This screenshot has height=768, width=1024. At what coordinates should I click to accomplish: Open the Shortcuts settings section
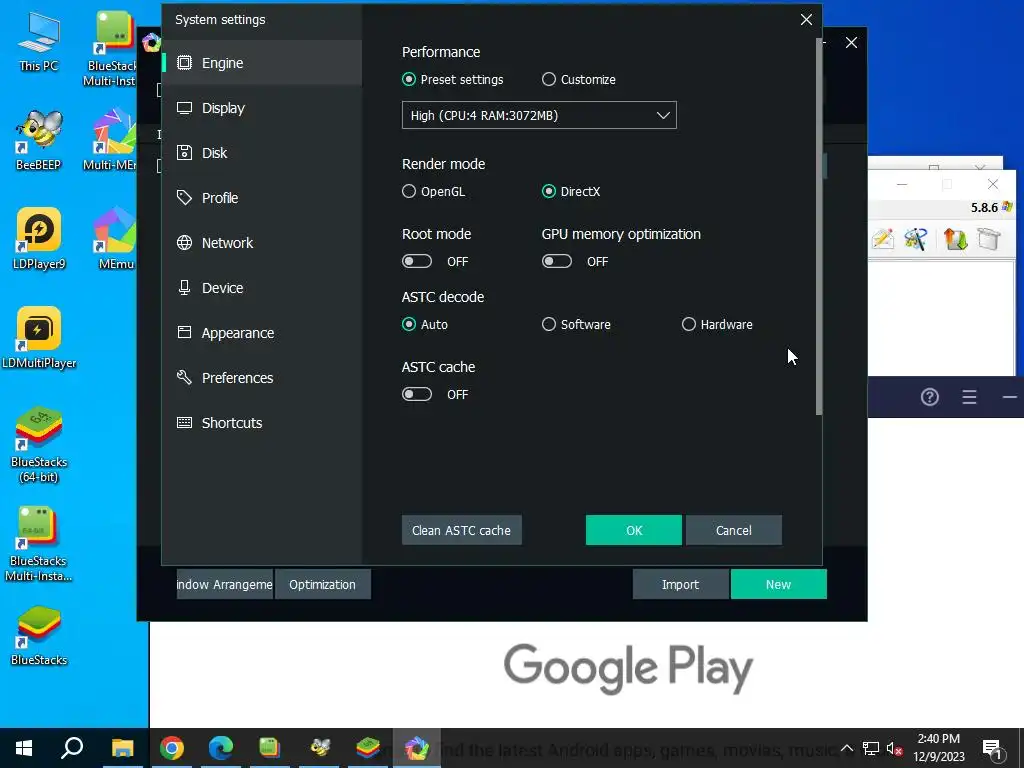(x=262, y=423)
